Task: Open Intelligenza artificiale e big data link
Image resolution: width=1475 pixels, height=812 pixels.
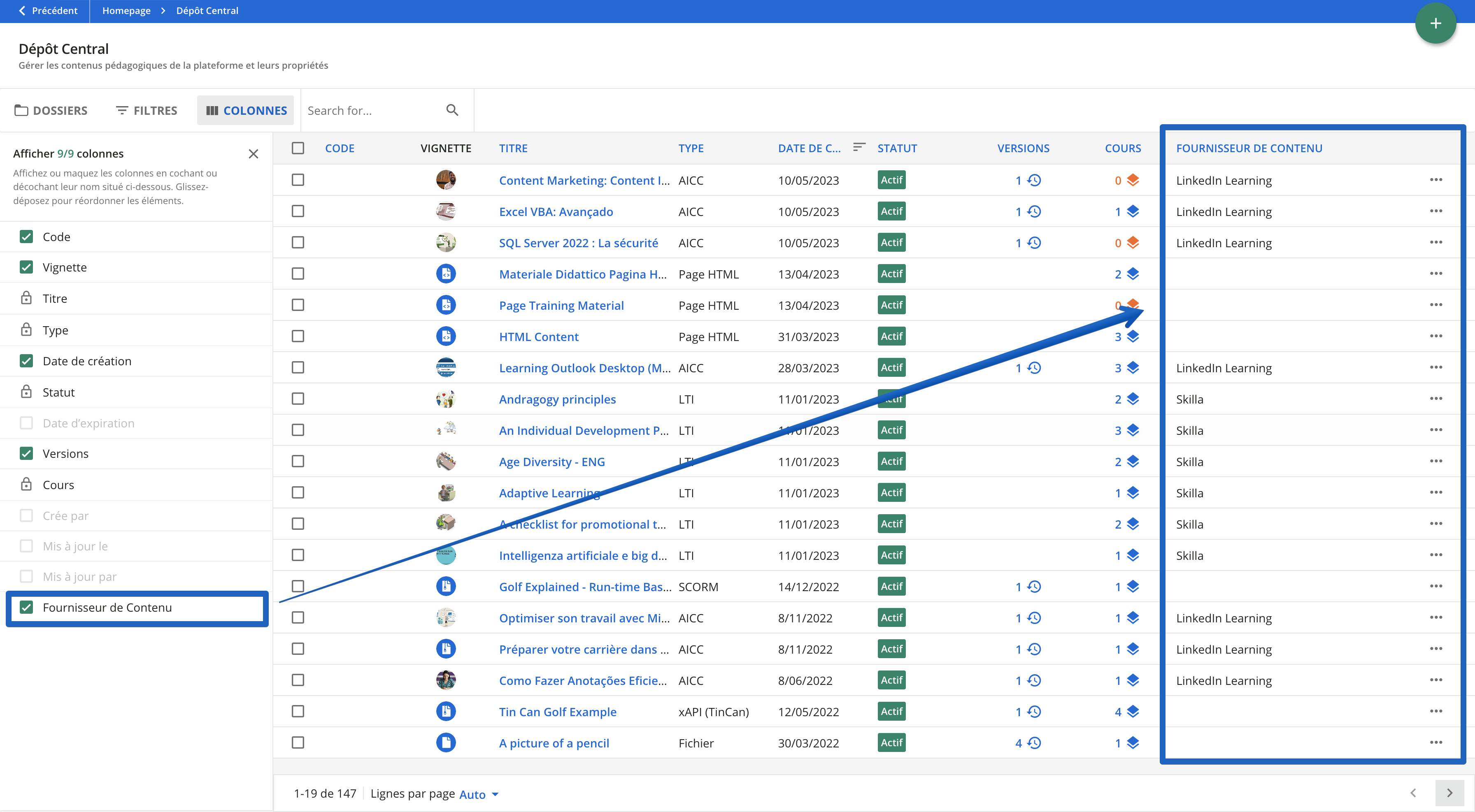Action: [x=583, y=556]
